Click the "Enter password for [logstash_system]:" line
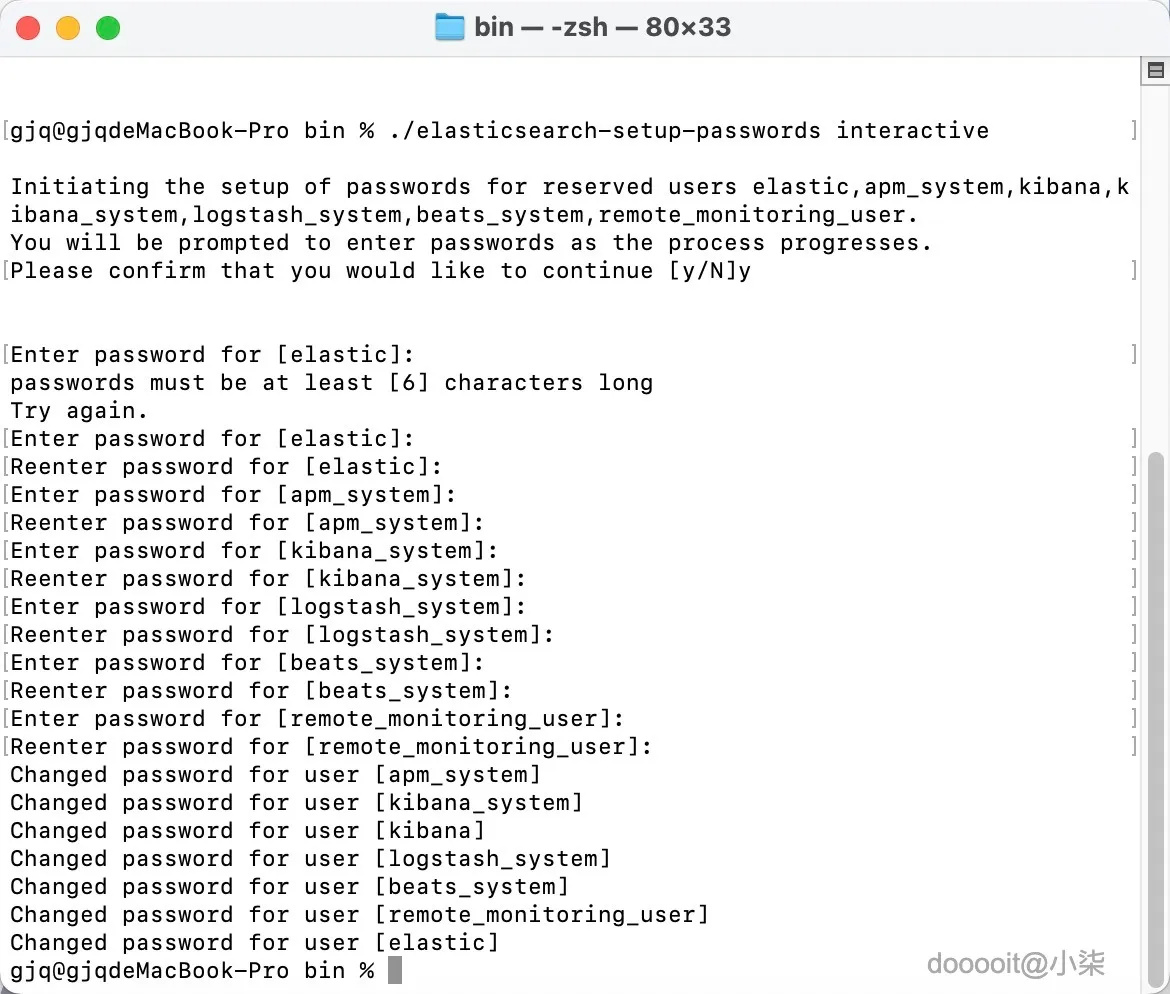Screen dimensions: 1170x994 (x=268, y=607)
